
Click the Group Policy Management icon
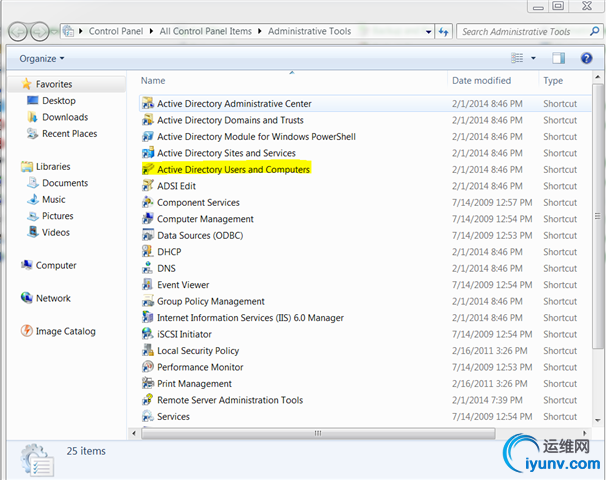coord(148,301)
